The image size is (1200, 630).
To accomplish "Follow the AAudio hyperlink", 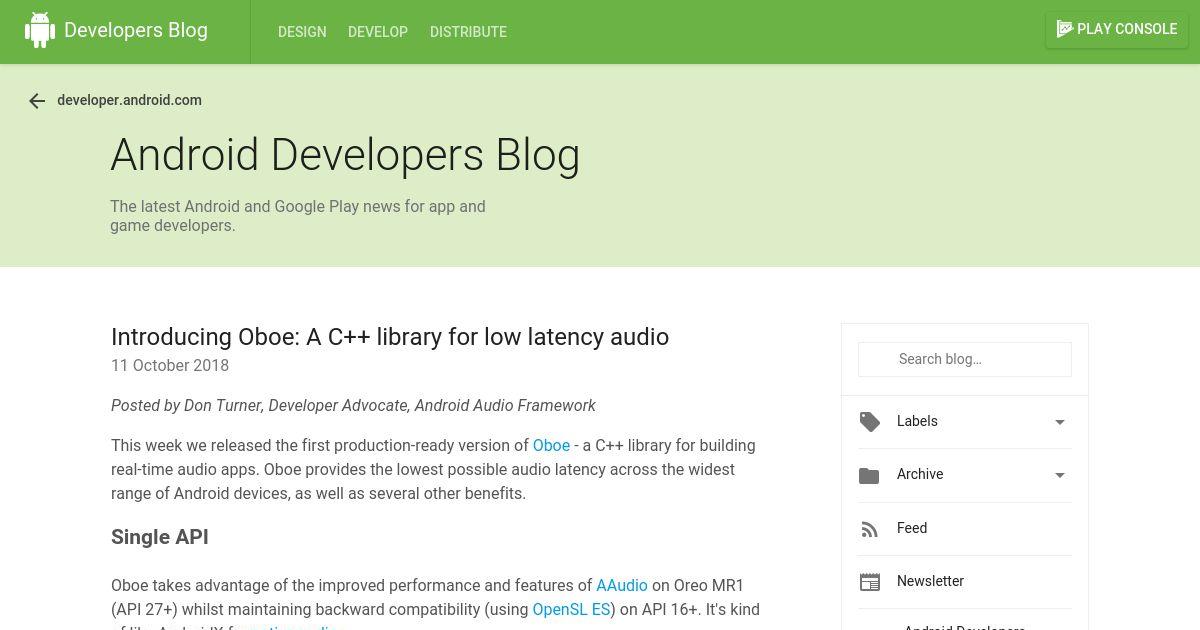I will point(622,585).
